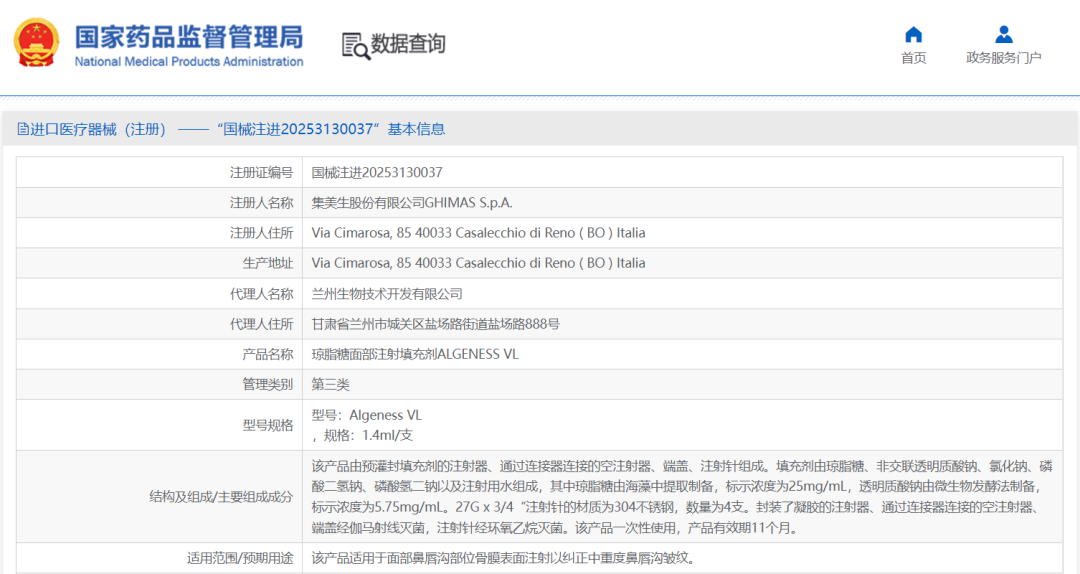Click the 管理类别 label
Image resolution: width=1080 pixels, height=574 pixels.
(x=268, y=385)
